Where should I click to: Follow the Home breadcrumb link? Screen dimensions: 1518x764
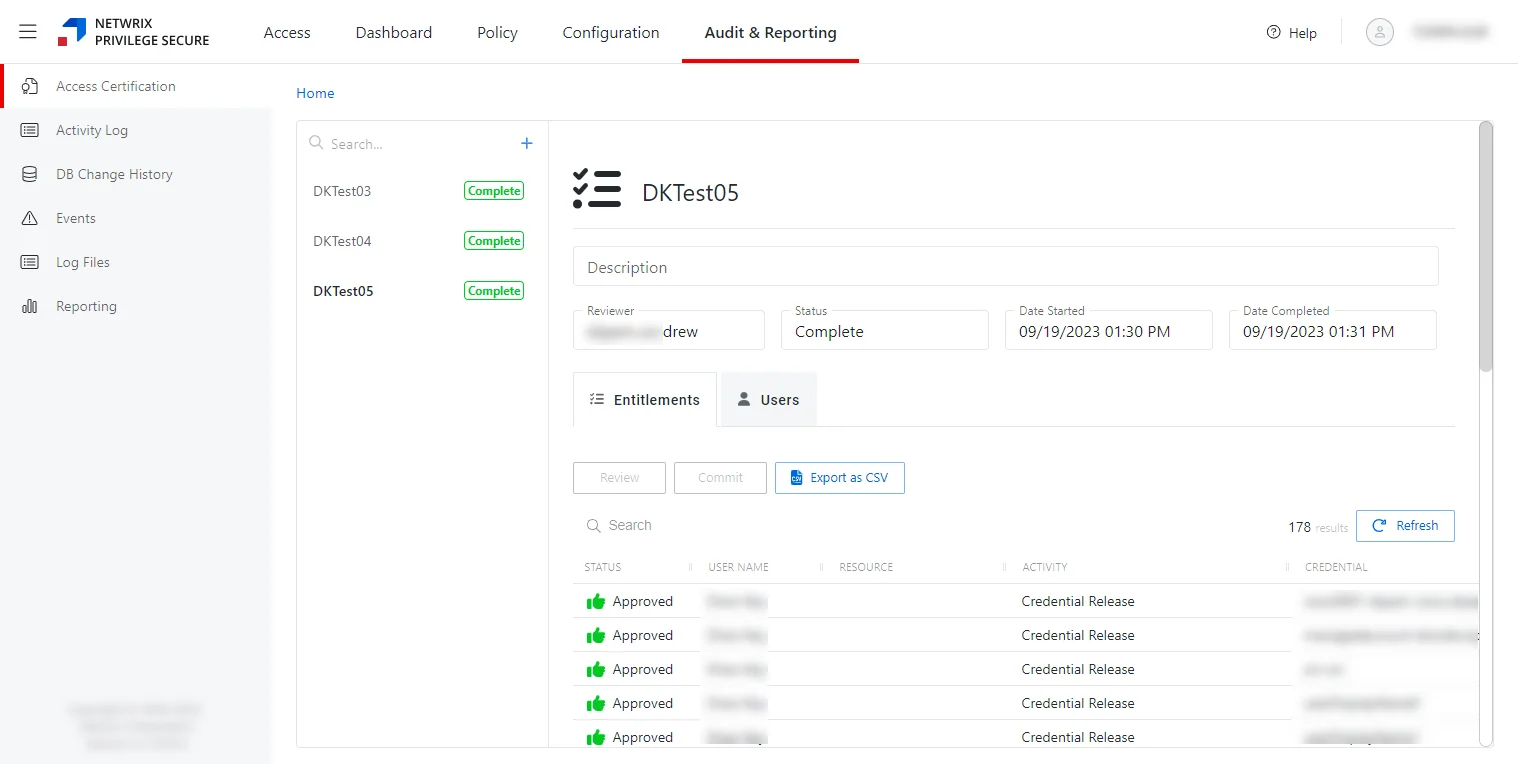tap(315, 93)
